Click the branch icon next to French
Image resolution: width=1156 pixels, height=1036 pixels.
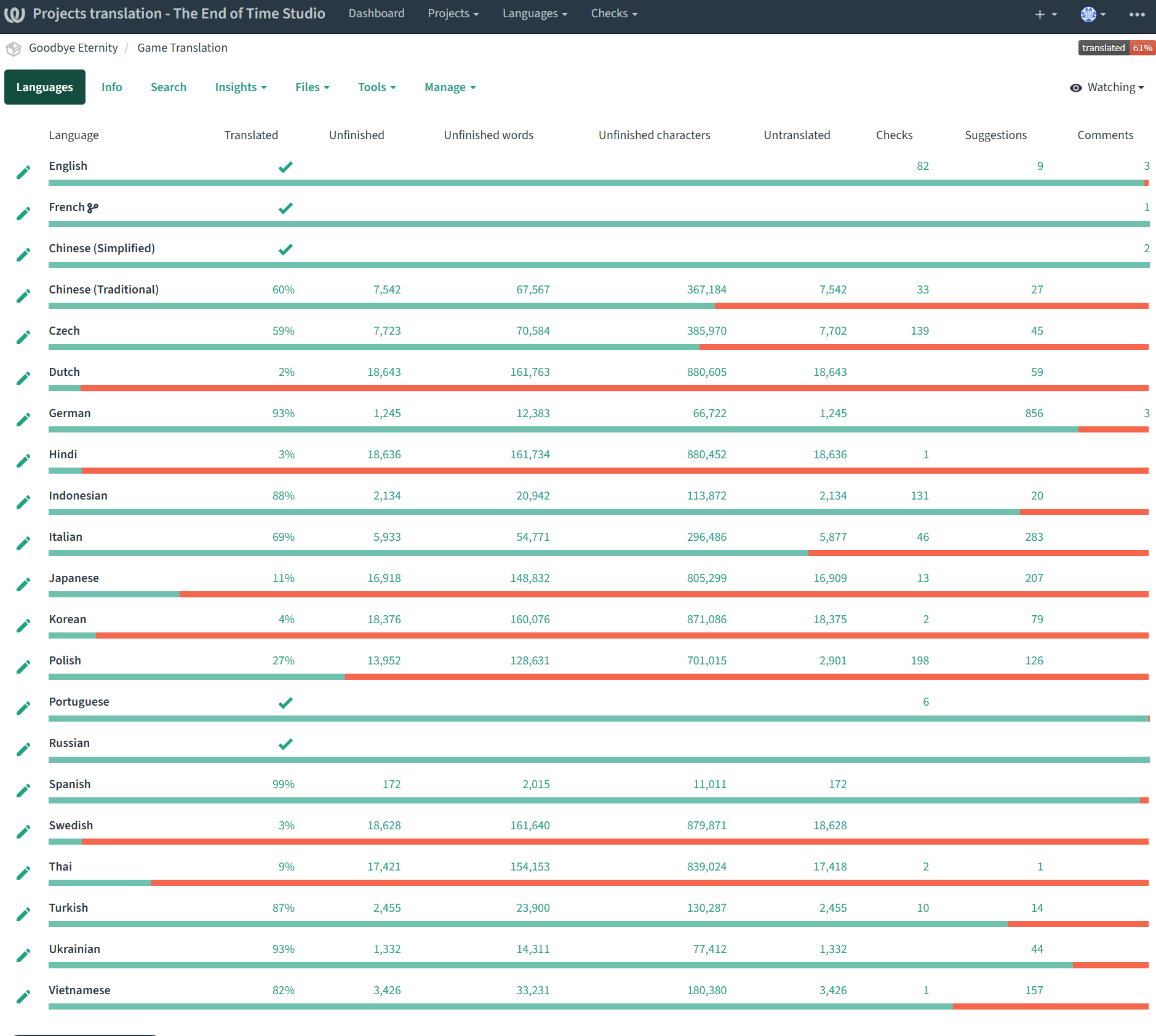coord(93,208)
